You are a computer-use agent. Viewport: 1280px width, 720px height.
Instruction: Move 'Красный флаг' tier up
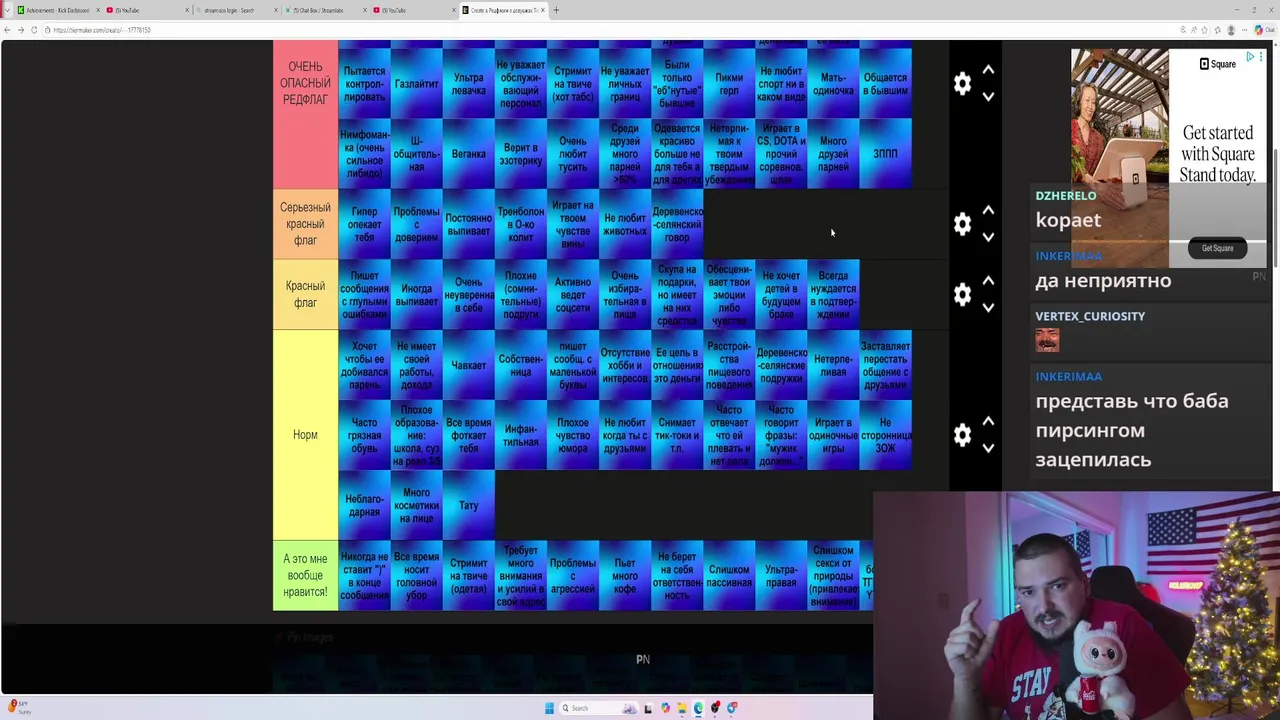click(988, 281)
